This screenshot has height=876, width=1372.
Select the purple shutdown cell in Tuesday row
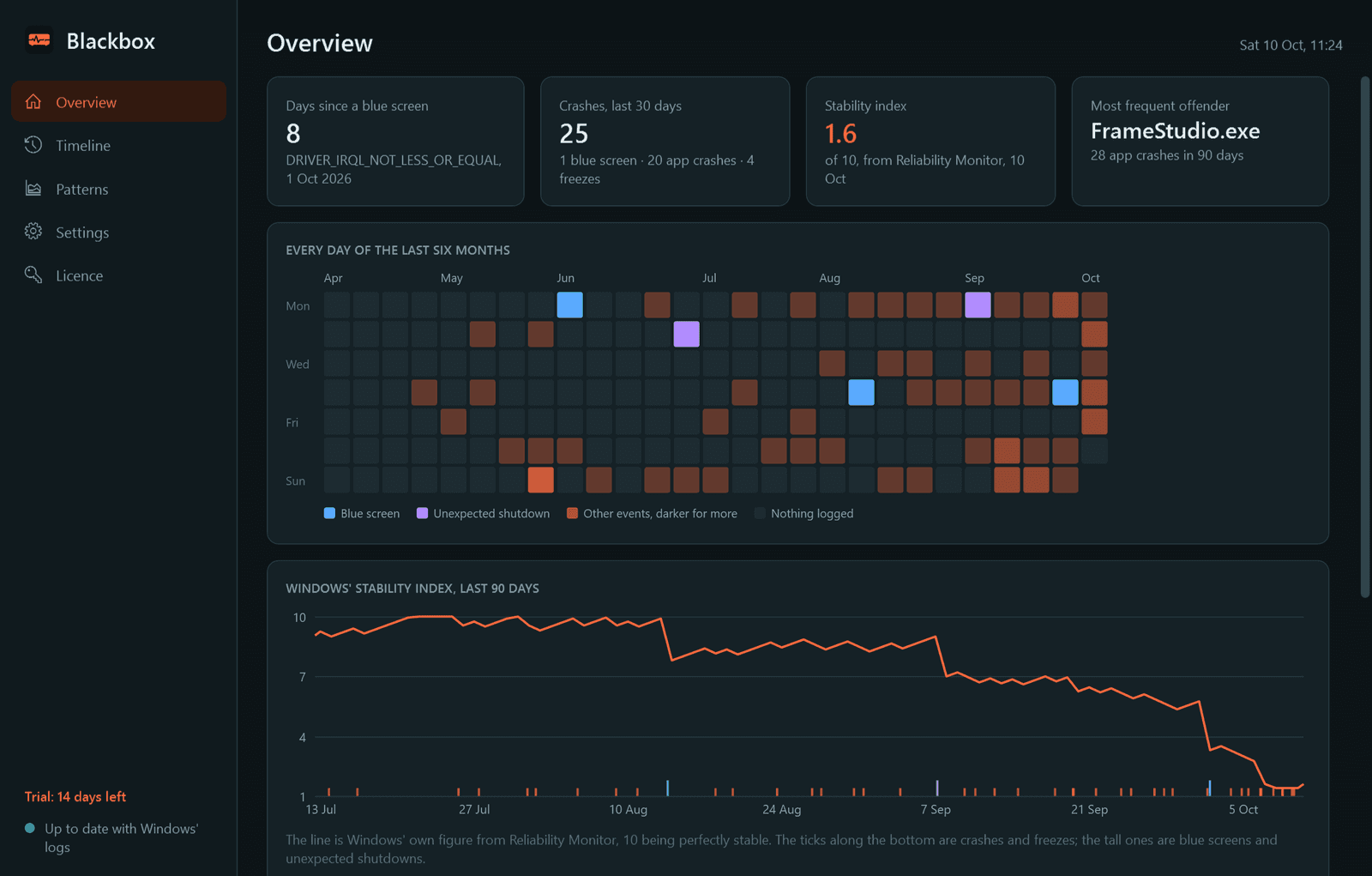point(686,334)
